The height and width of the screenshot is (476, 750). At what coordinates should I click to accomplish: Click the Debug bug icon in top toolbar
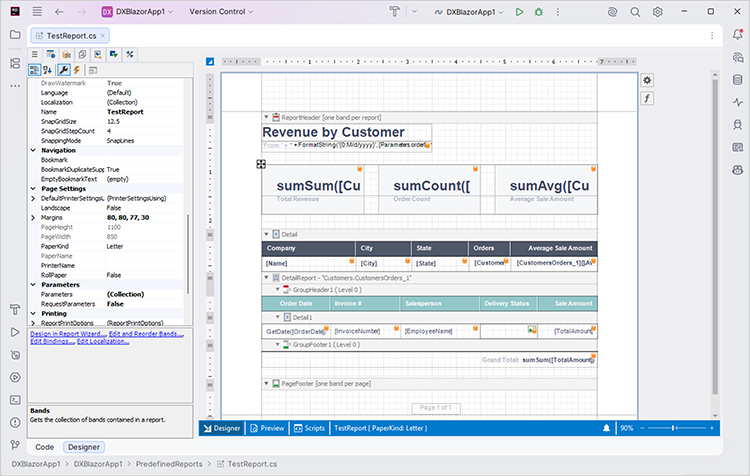(x=539, y=12)
